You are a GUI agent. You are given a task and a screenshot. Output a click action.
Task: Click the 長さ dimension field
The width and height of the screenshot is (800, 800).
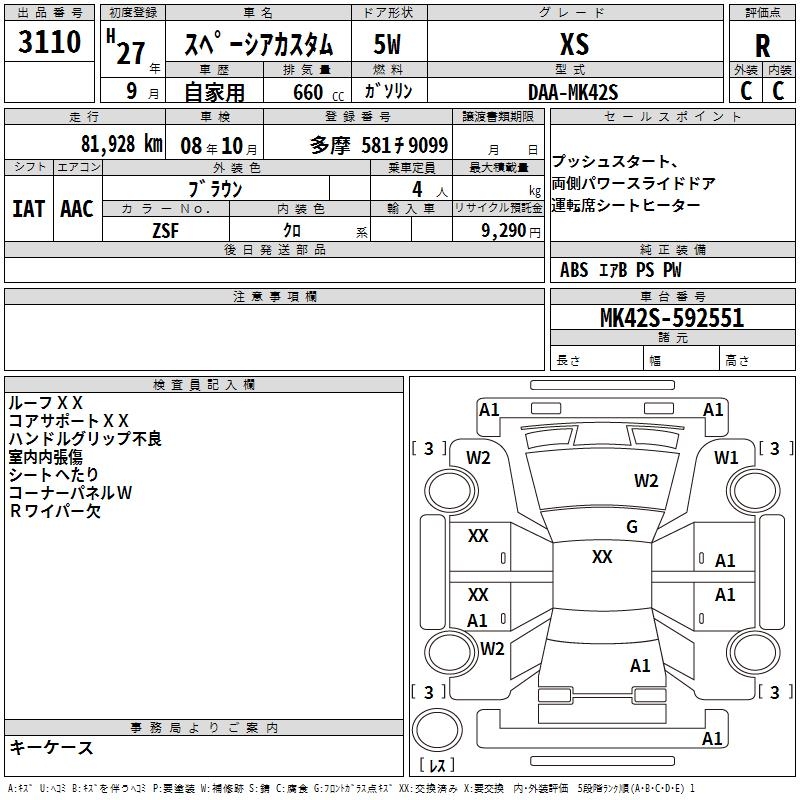pyautogui.click(x=596, y=360)
